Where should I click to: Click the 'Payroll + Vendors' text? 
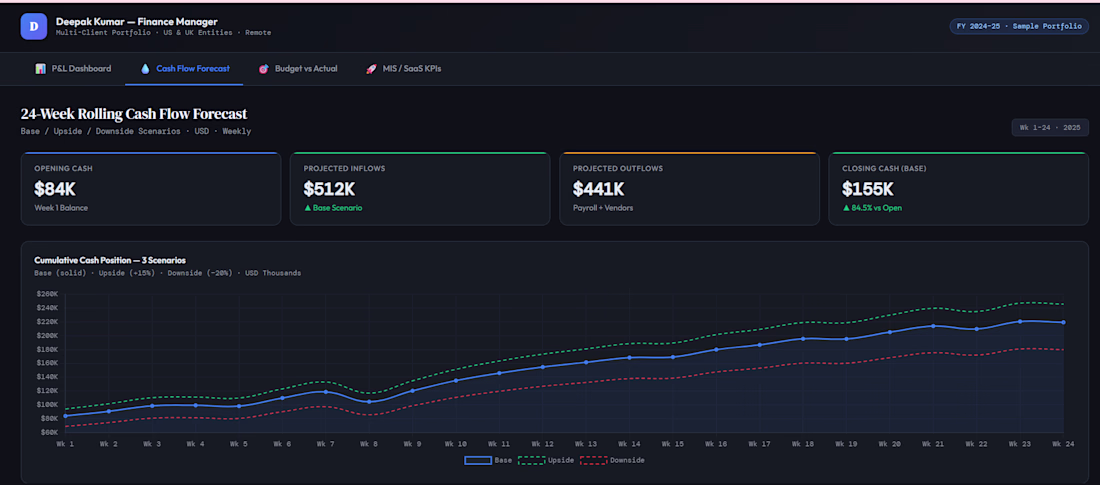coord(603,208)
